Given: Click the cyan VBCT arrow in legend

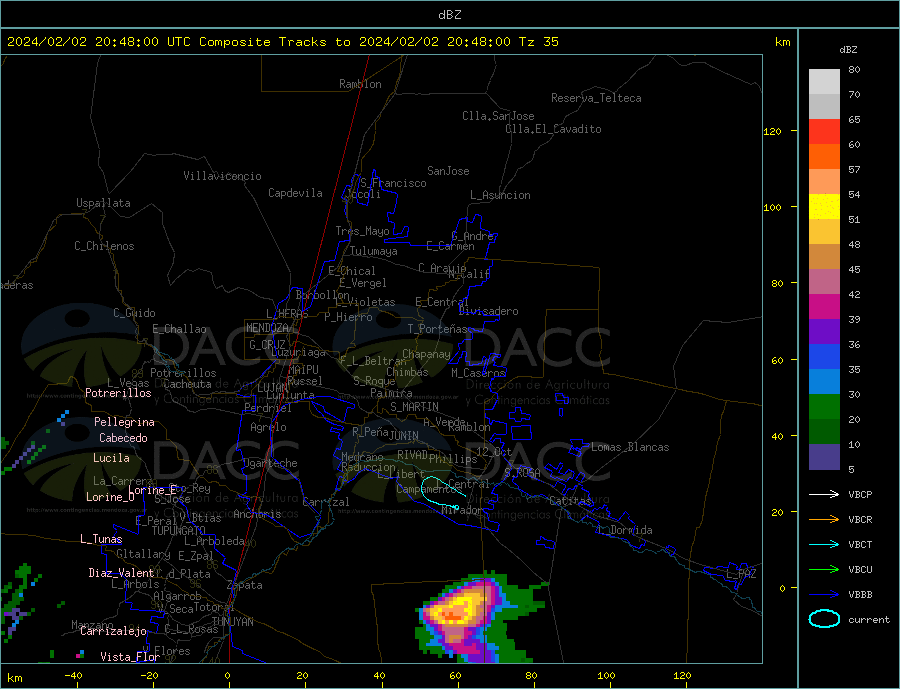Looking at the screenshot, I should click(824, 544).
